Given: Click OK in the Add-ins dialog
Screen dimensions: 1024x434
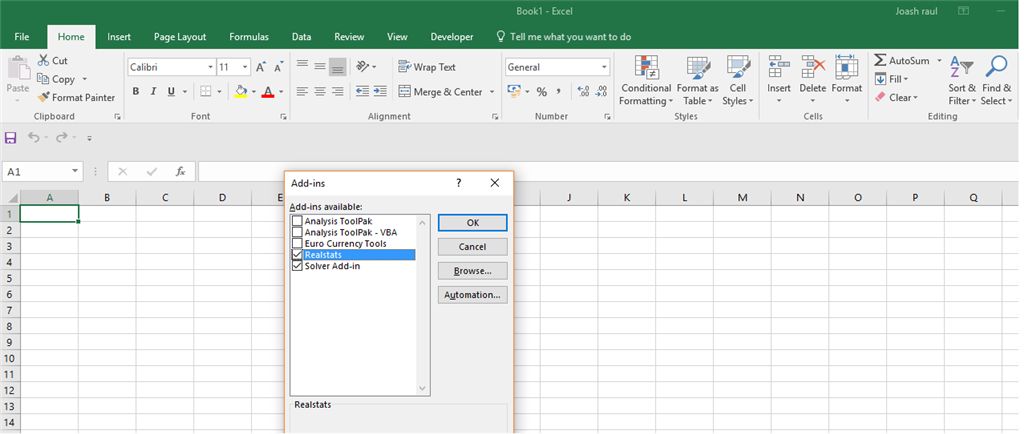Looking at the screenshot, I should [x=472, y=222].
